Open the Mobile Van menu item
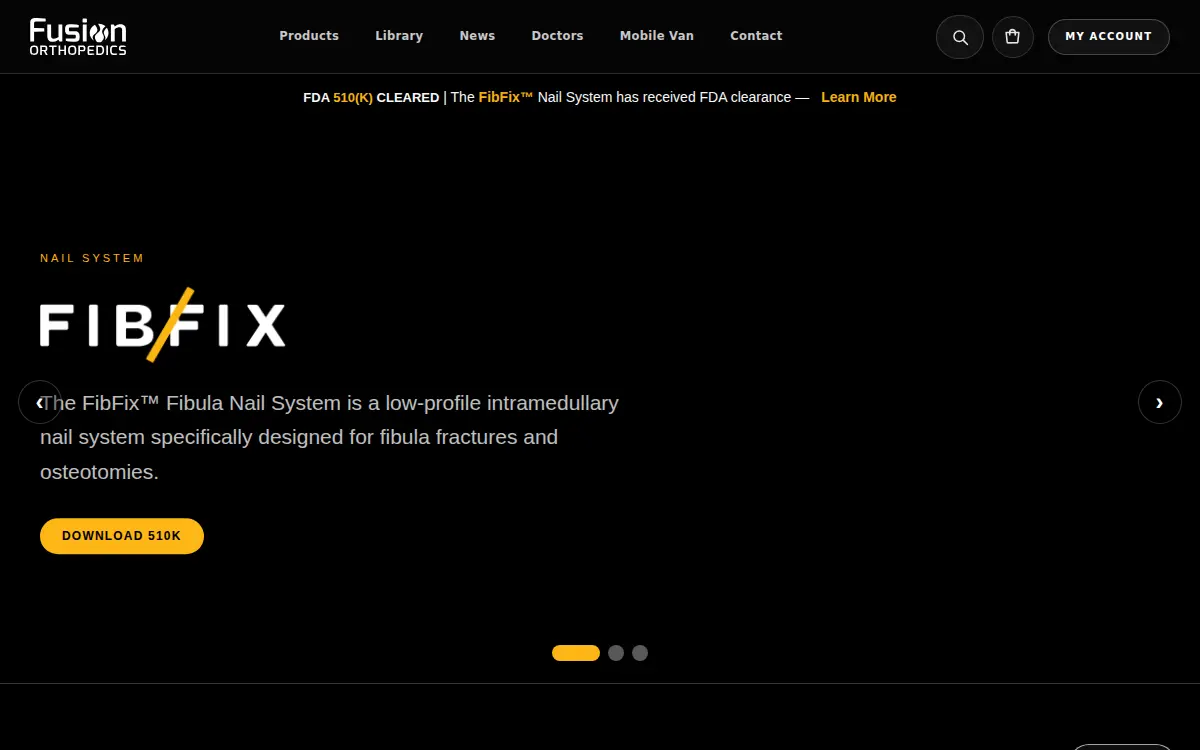 pos(656,36)
